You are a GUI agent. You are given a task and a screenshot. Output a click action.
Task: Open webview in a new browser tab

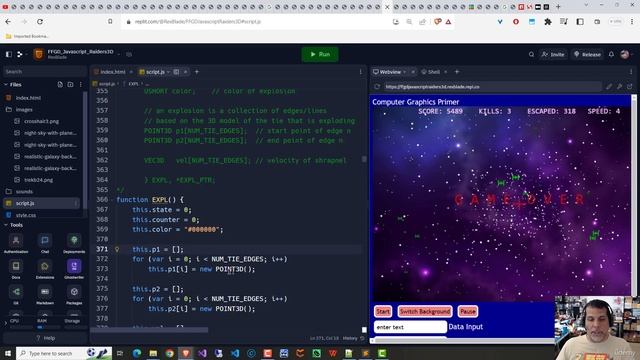pos(630,87)
